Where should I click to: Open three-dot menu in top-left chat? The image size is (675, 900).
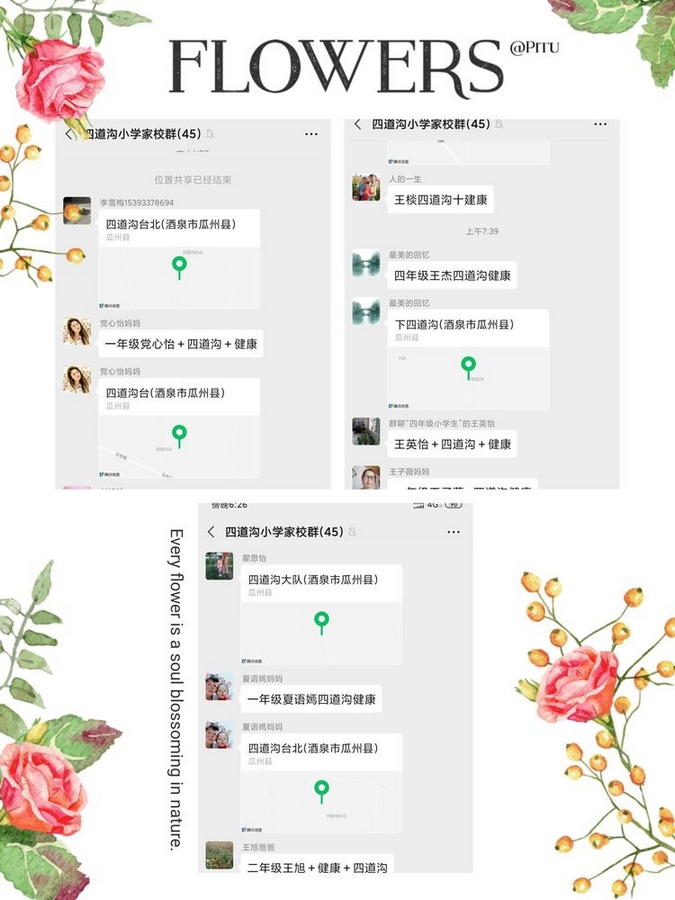tap(311, 134)
